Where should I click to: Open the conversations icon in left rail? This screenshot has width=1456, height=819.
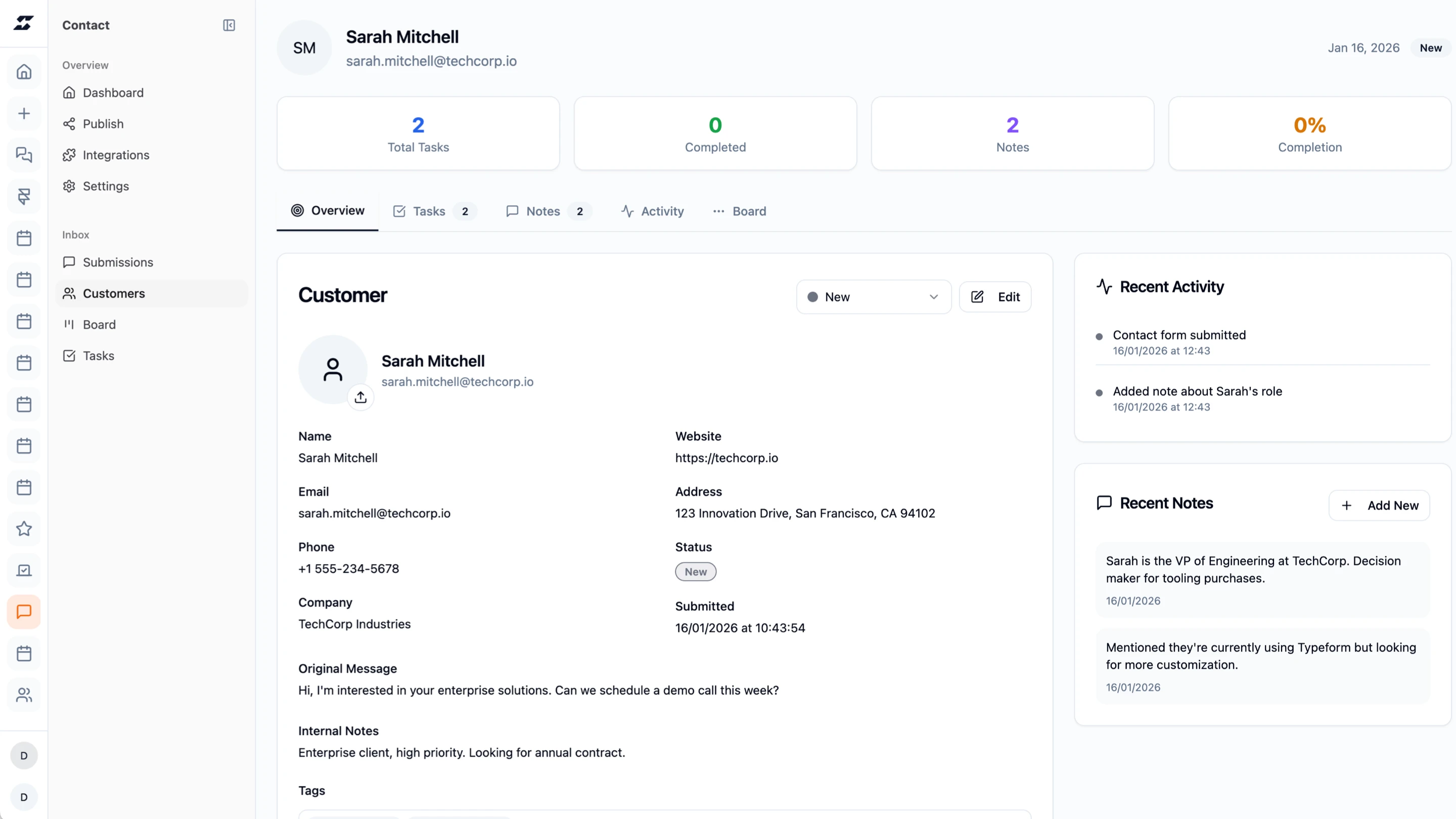(24, 155)
